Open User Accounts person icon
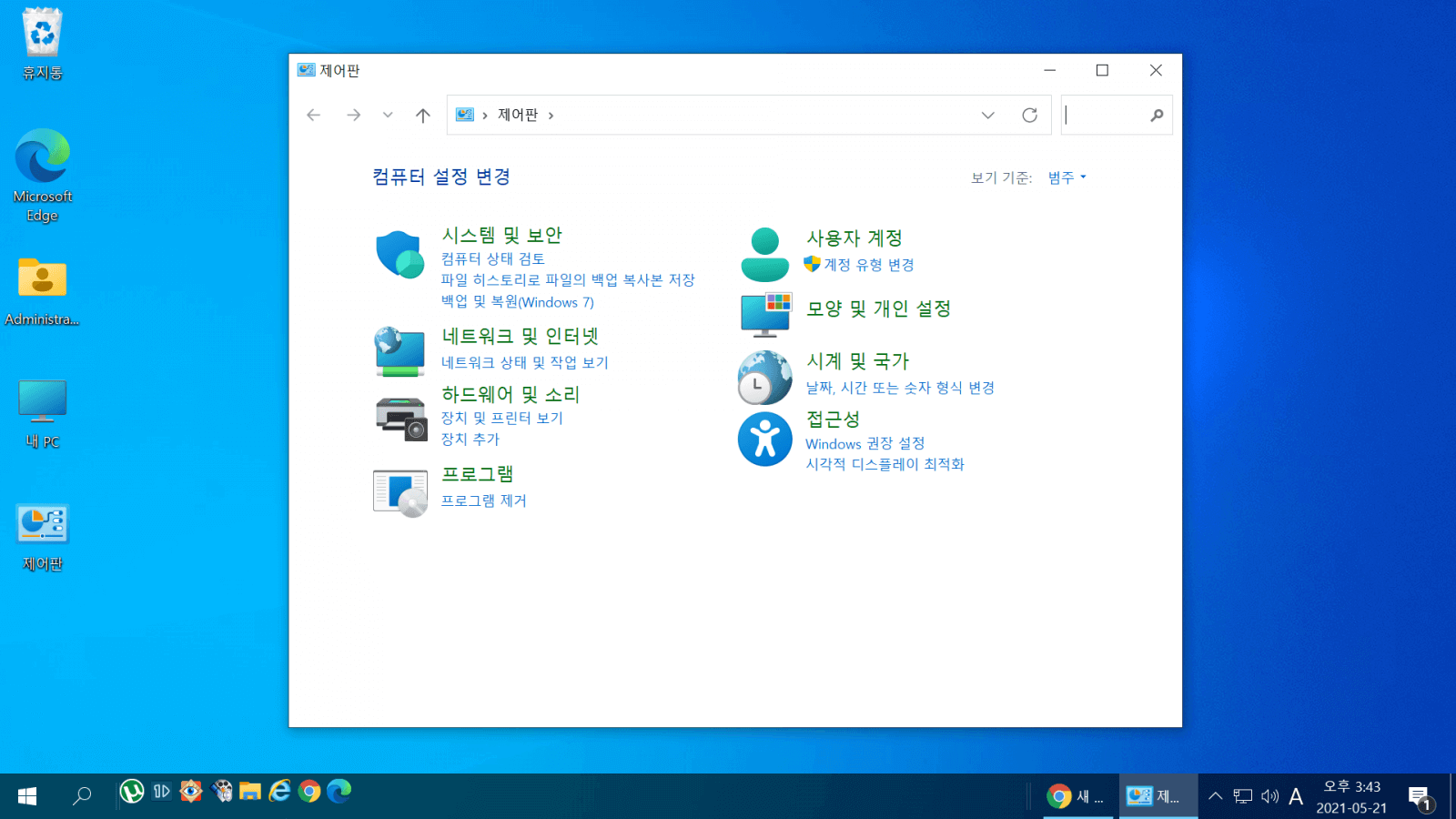The width and height of the screenshot is (1456, 819). pos(764,255)
